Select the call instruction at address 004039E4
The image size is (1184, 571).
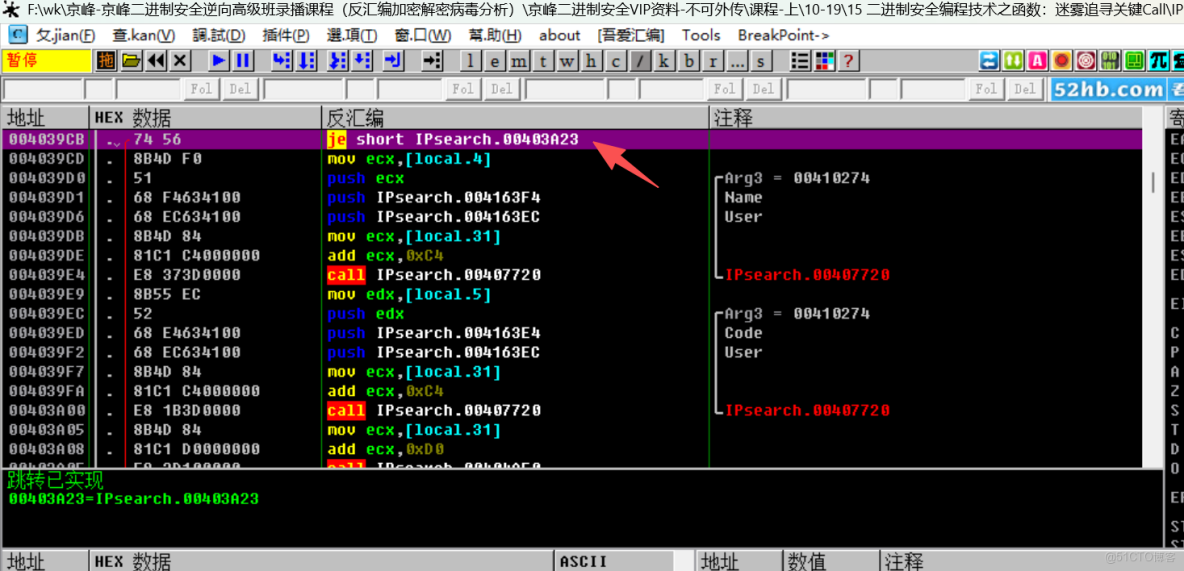[433, 275]
